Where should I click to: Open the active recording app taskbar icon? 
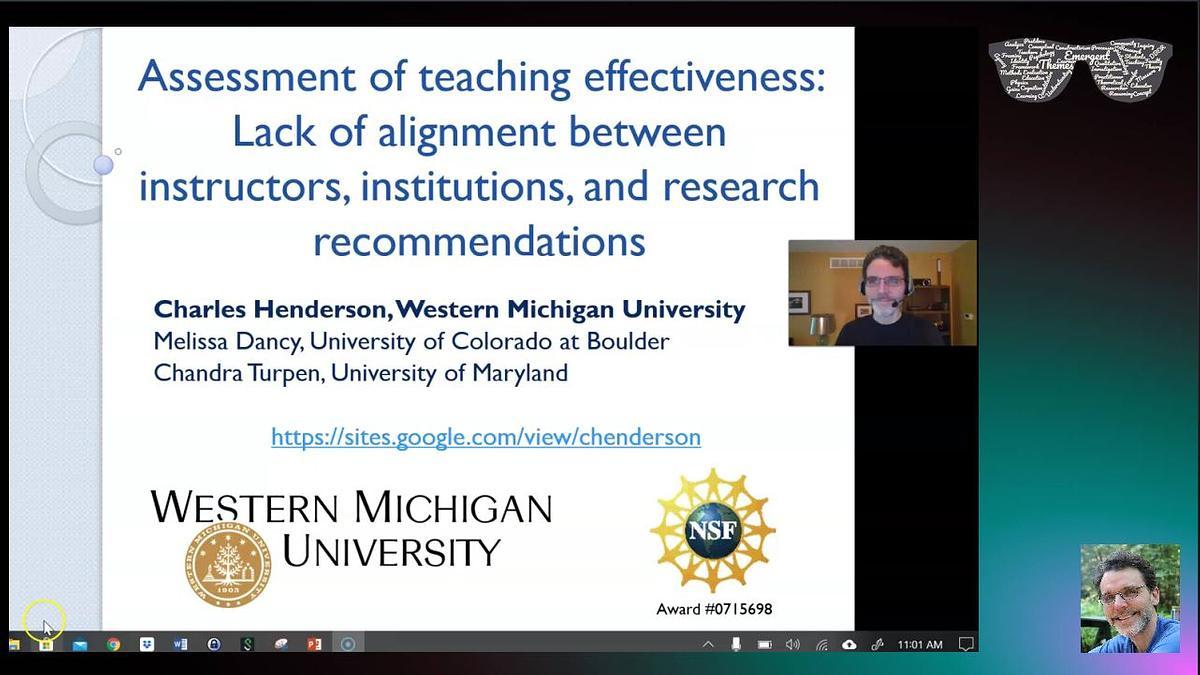348,645
